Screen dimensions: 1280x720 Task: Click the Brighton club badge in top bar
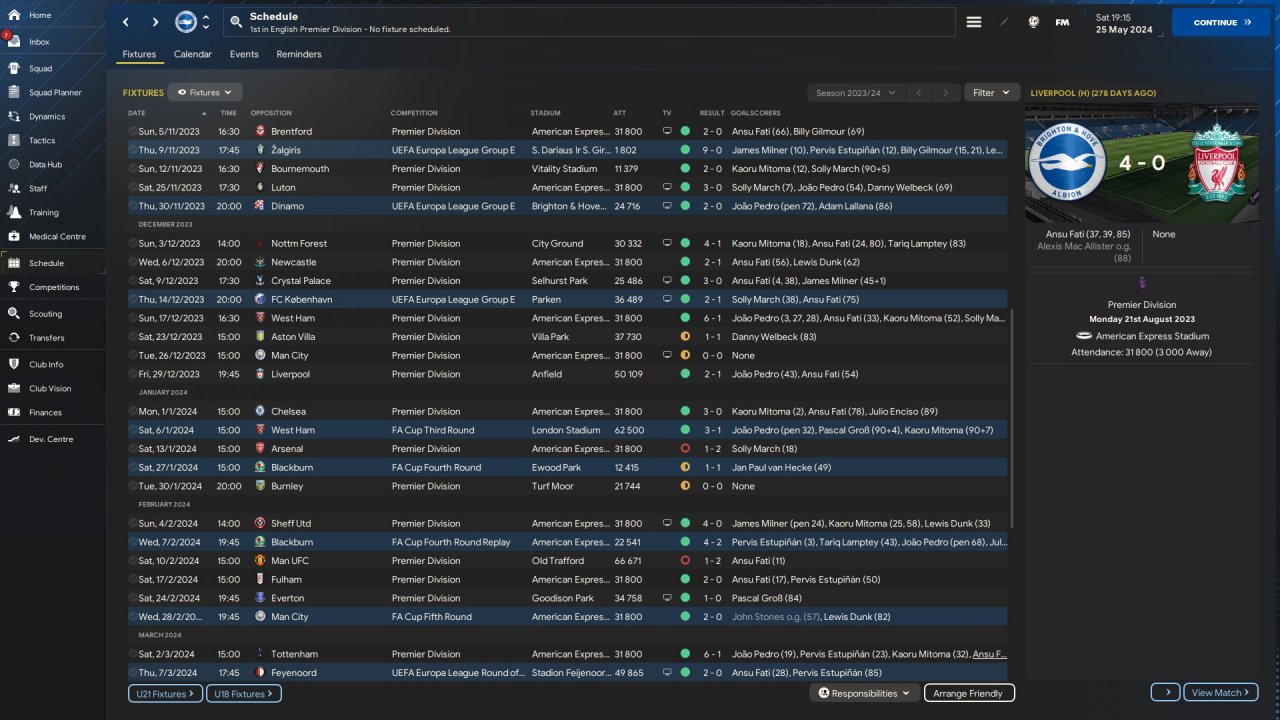[x=186, y=22]
